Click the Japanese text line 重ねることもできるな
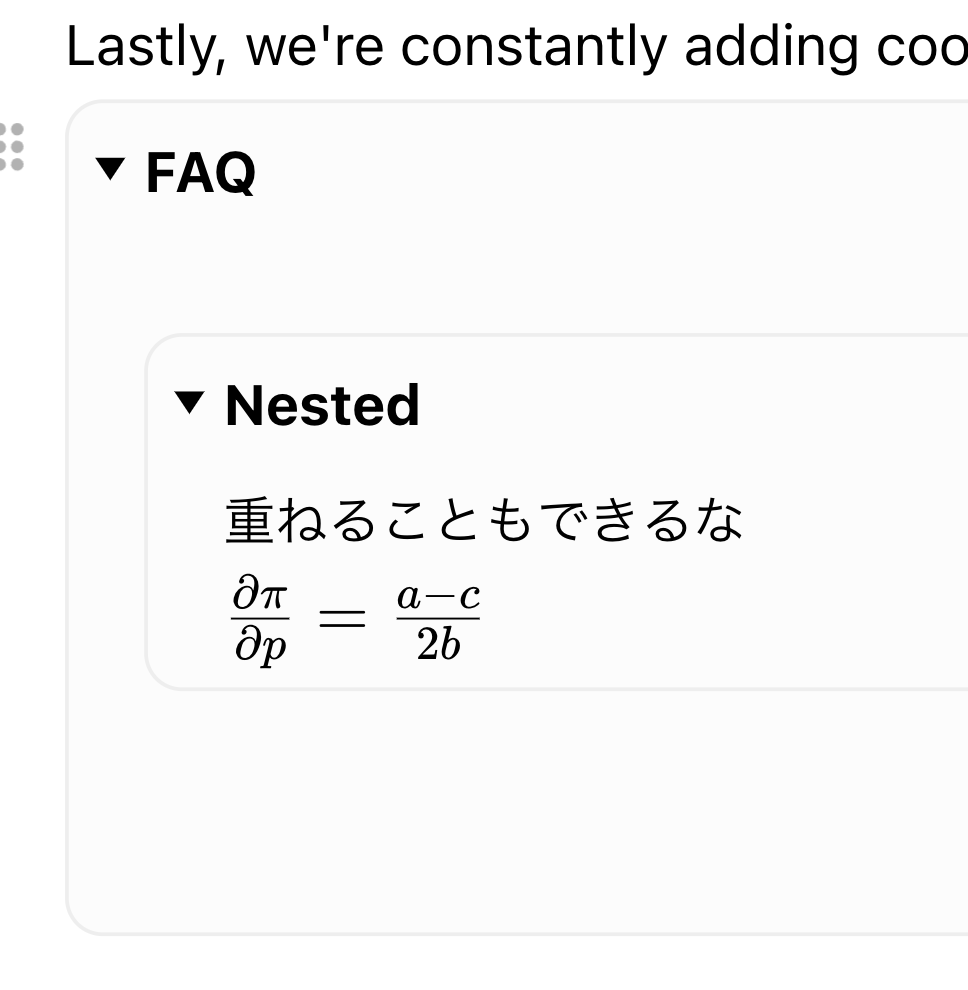This screenshot has width=968, height=990. (484, 521)
